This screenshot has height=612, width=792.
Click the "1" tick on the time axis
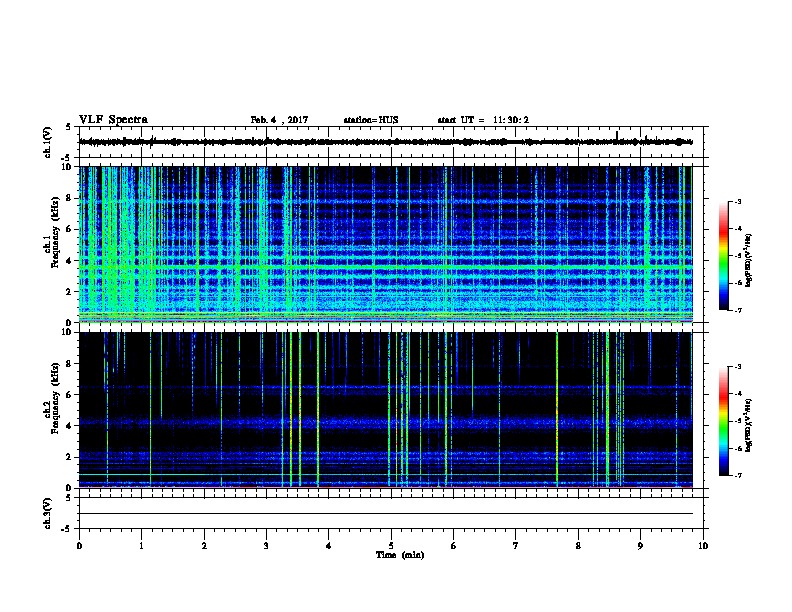coord(141,545)
